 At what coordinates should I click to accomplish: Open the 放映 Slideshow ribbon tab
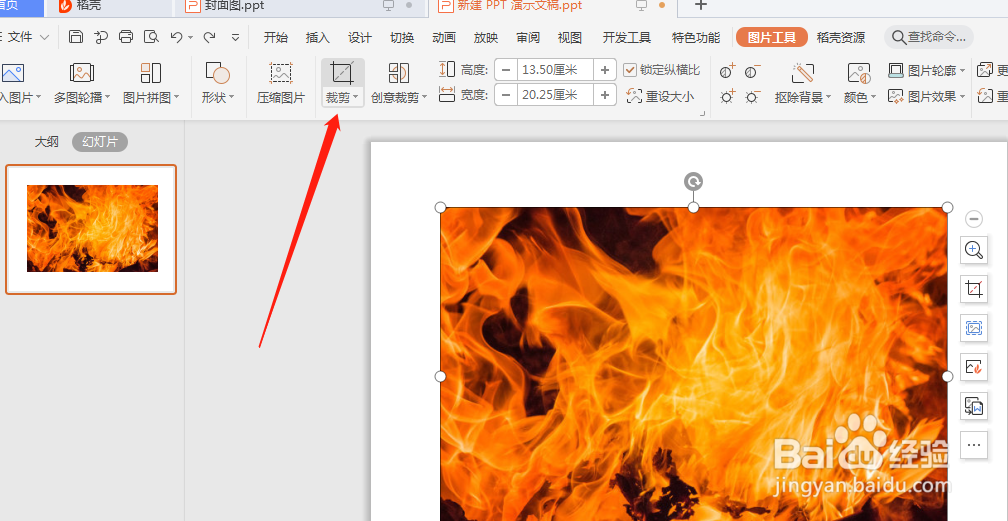pos(486,37)
